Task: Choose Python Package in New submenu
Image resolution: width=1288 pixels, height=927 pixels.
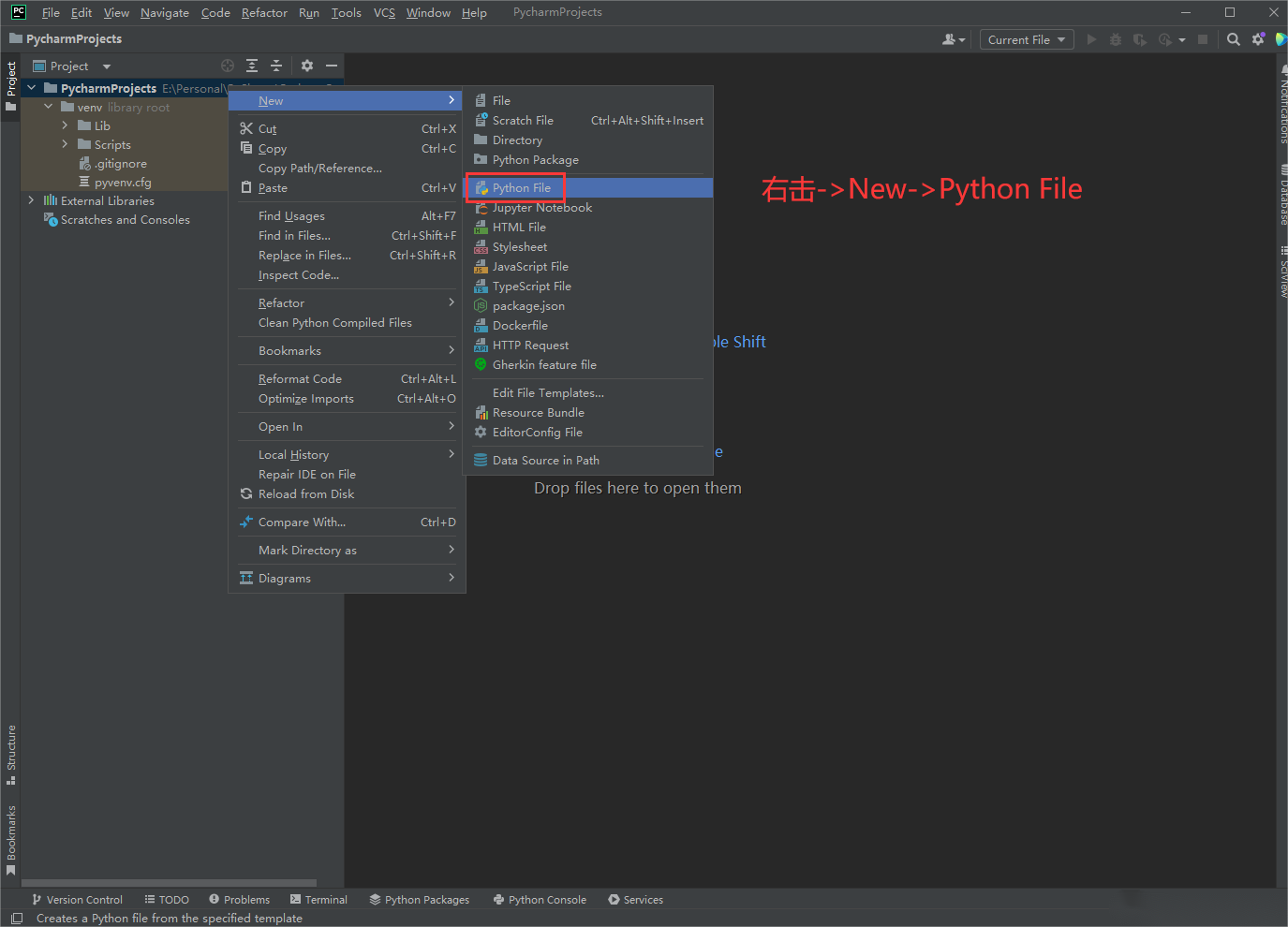Action: click(x=589, y=160)
